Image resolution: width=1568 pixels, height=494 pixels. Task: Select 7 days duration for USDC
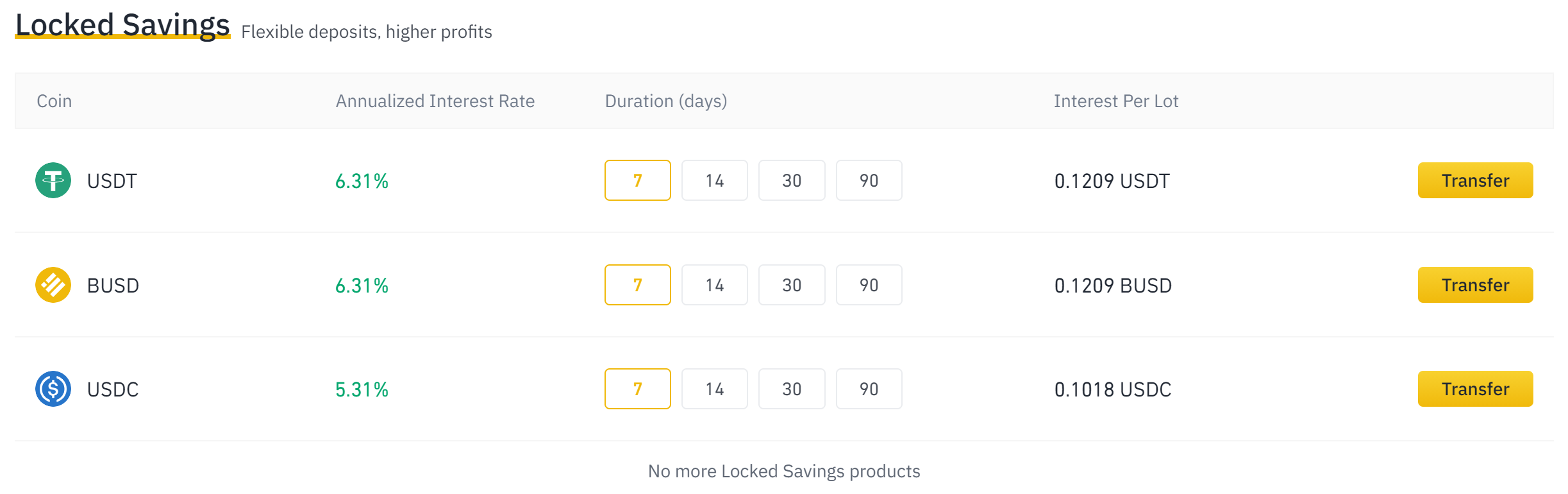click(x=638, y=389)
